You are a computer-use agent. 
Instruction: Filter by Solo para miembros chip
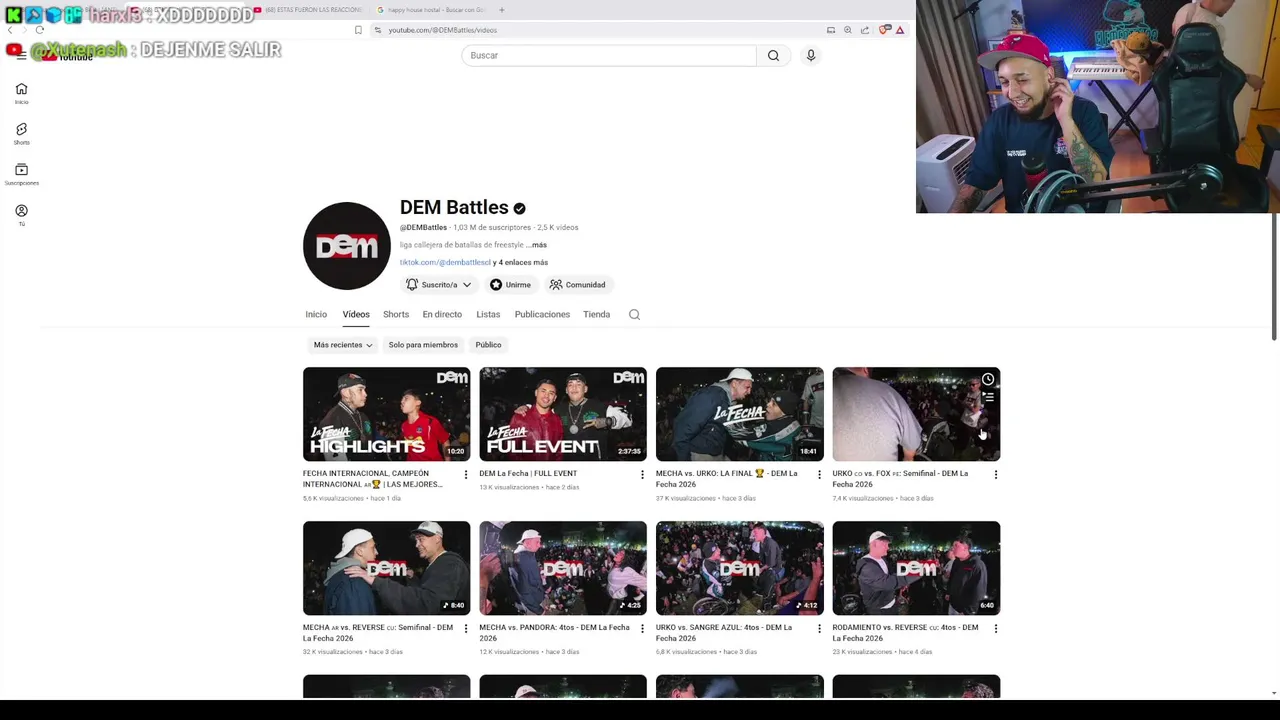tap(423, 345)
